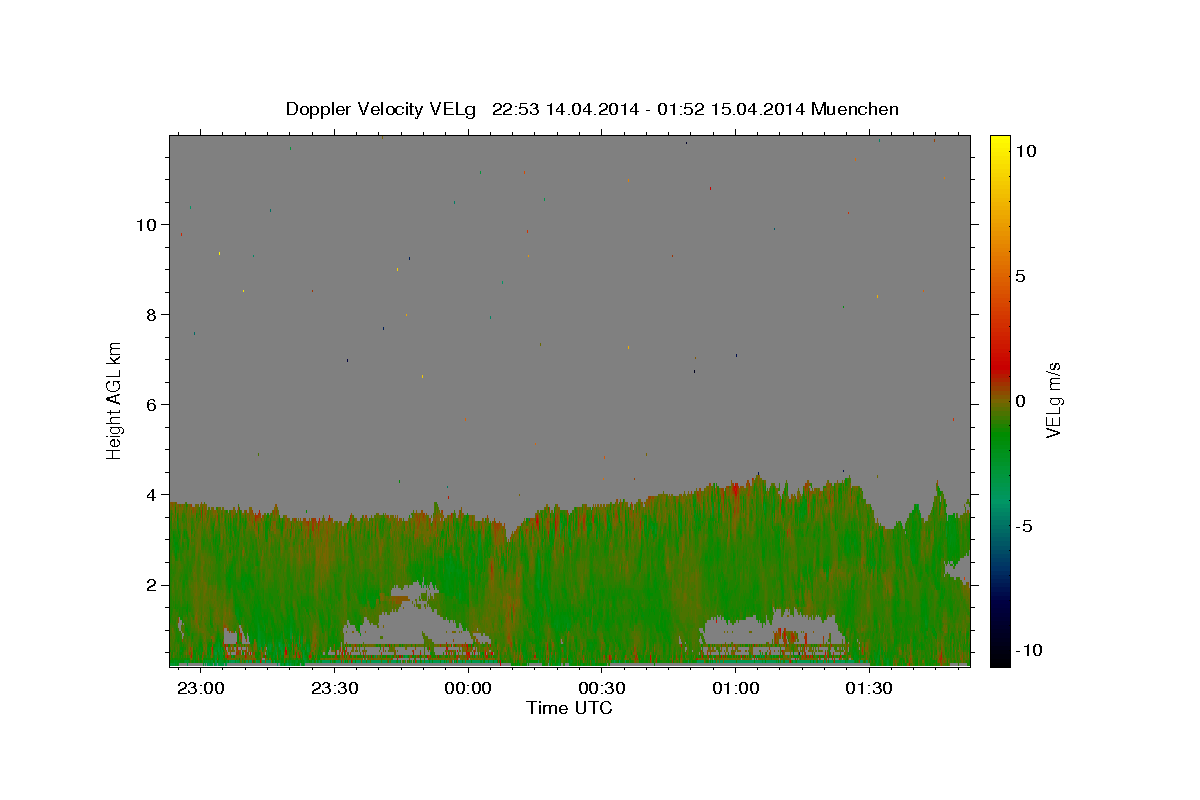Image resolution: width=1200 pixels, height=800 pixels.
Task: Click the Height AGL km axis title
Action: pos(115,401)
